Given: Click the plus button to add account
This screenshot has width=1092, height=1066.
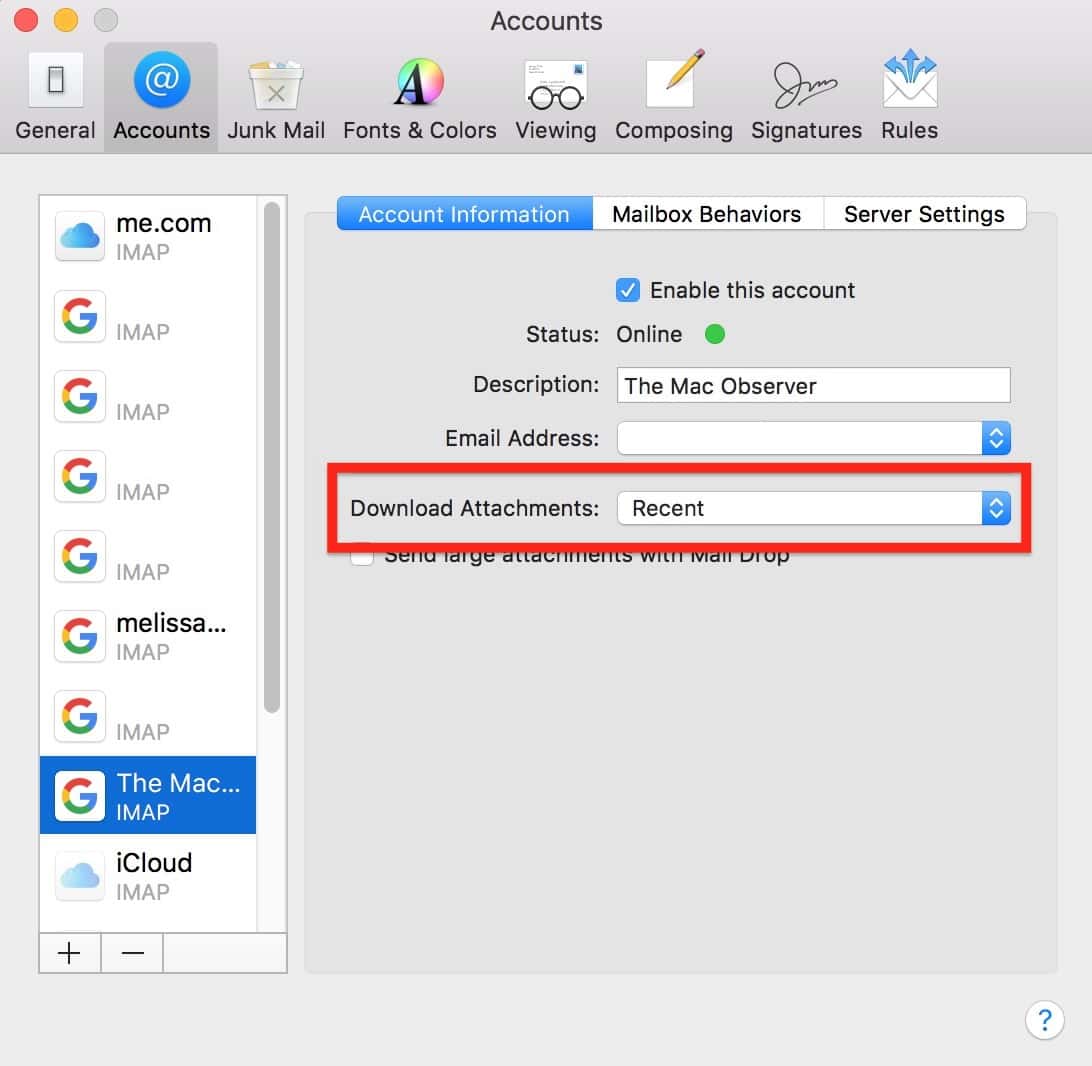Looking at the screenshot, I should tap(69, 953).
